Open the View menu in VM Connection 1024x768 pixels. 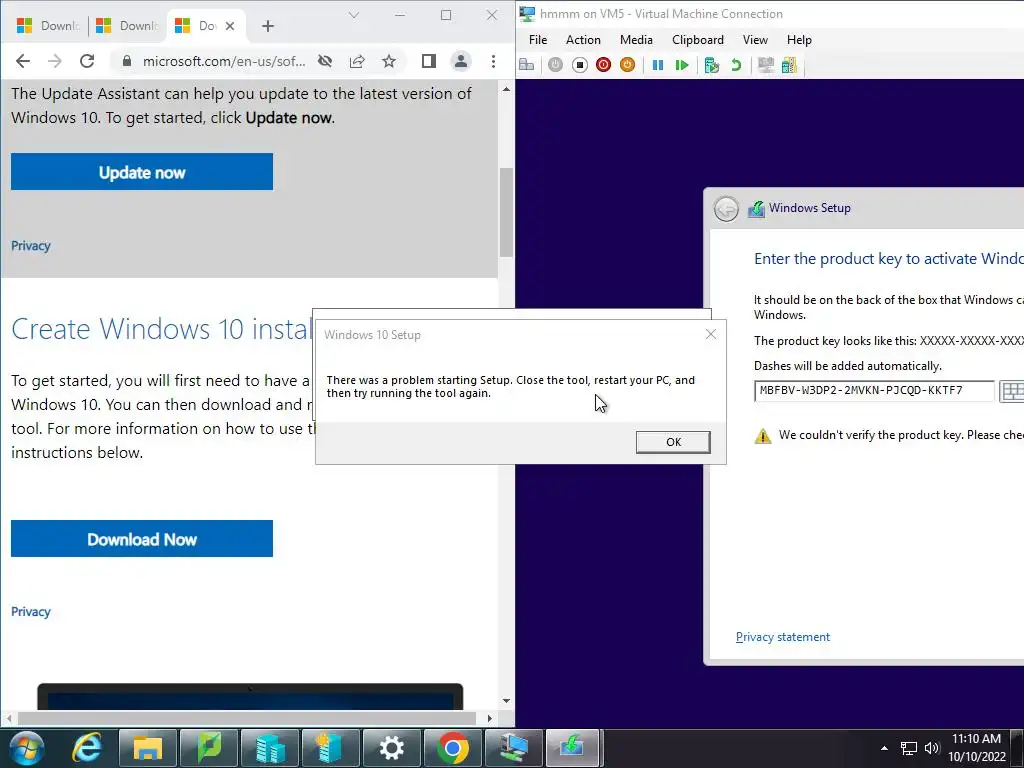(755, 40)
